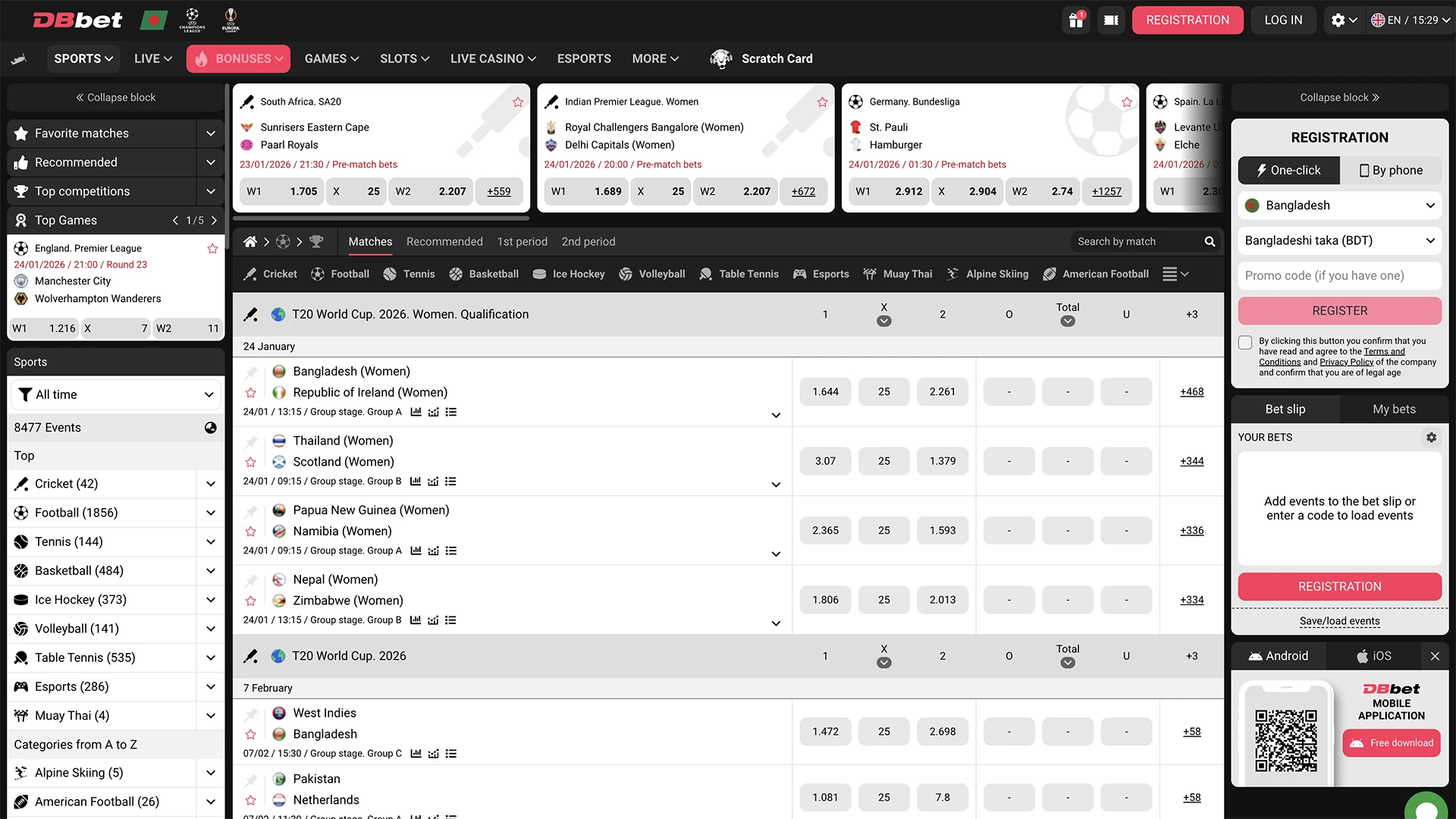Screen dimensions: 1456x819
Task: Open statistics chart icon for Thailand match
Action: (416, 481)
